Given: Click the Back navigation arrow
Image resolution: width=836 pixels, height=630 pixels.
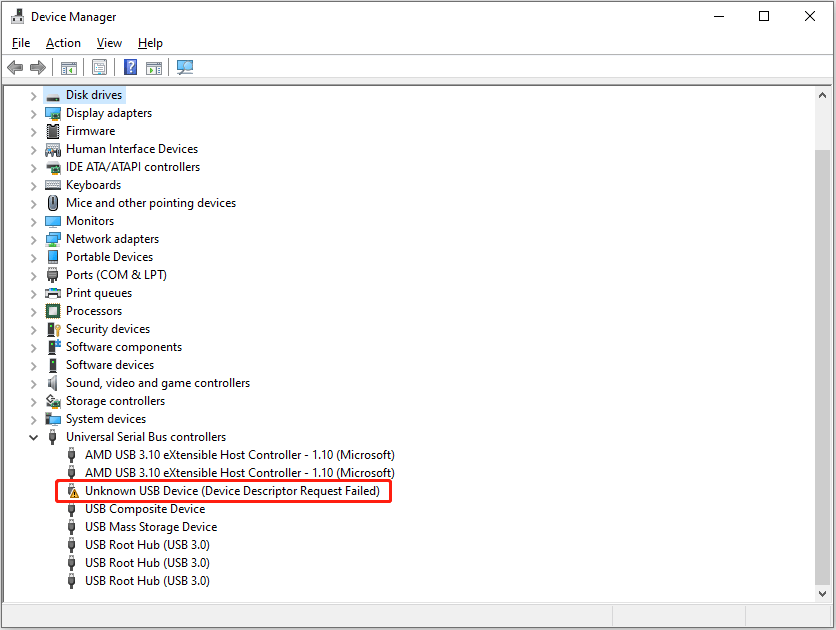Looking at the screenshot, I should [x=14, y=67].
